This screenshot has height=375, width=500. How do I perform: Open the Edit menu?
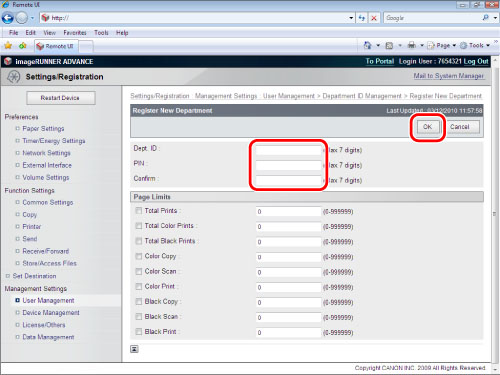point(30,33)
